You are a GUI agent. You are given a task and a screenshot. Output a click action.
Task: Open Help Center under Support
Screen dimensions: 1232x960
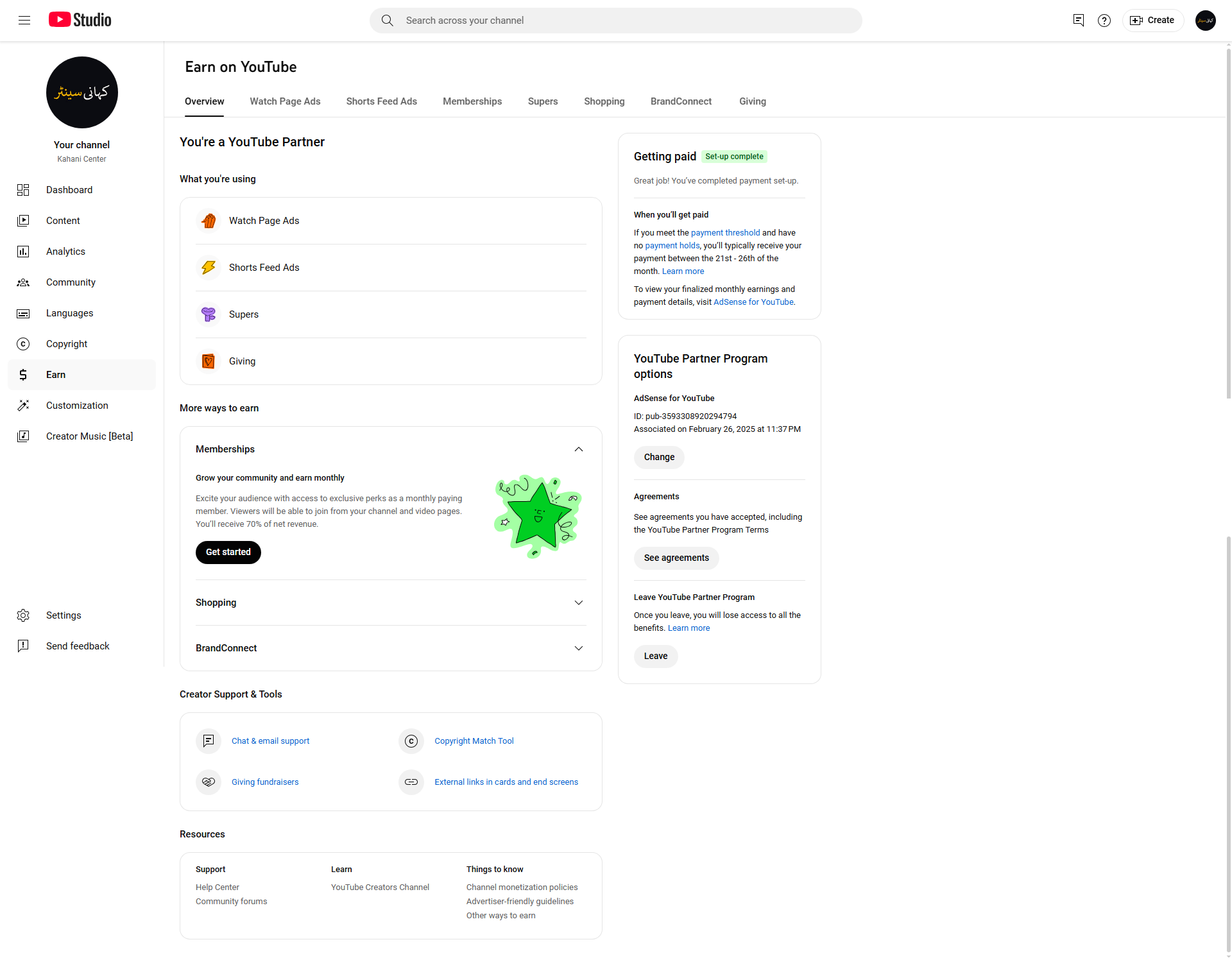[x=218, y=887]
